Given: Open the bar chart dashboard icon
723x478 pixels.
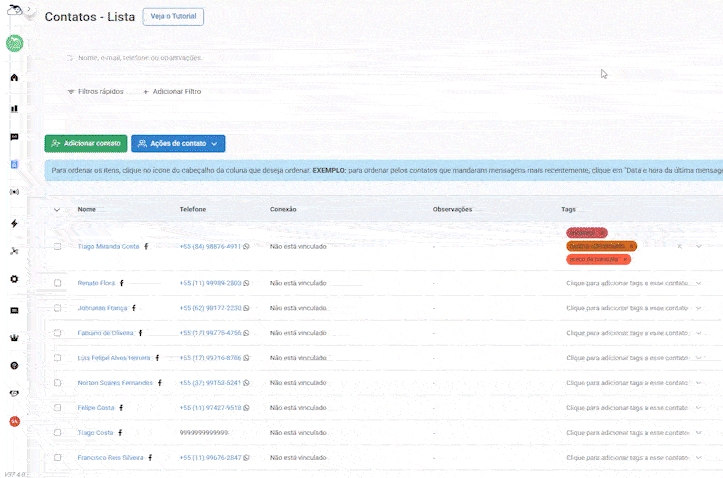Looking at the screenshot, I should [x=14, y=108].
